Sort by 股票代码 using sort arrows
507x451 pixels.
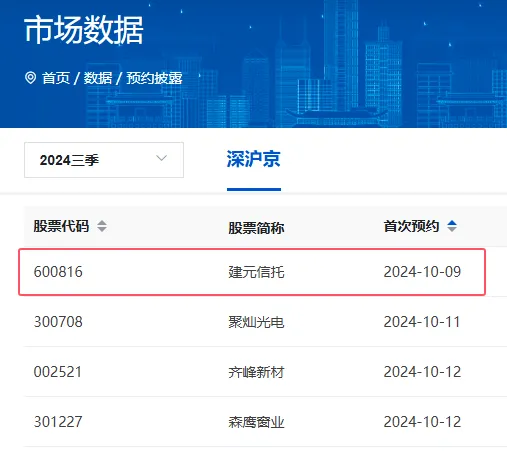pyautogui.click(x=102, y=226)
